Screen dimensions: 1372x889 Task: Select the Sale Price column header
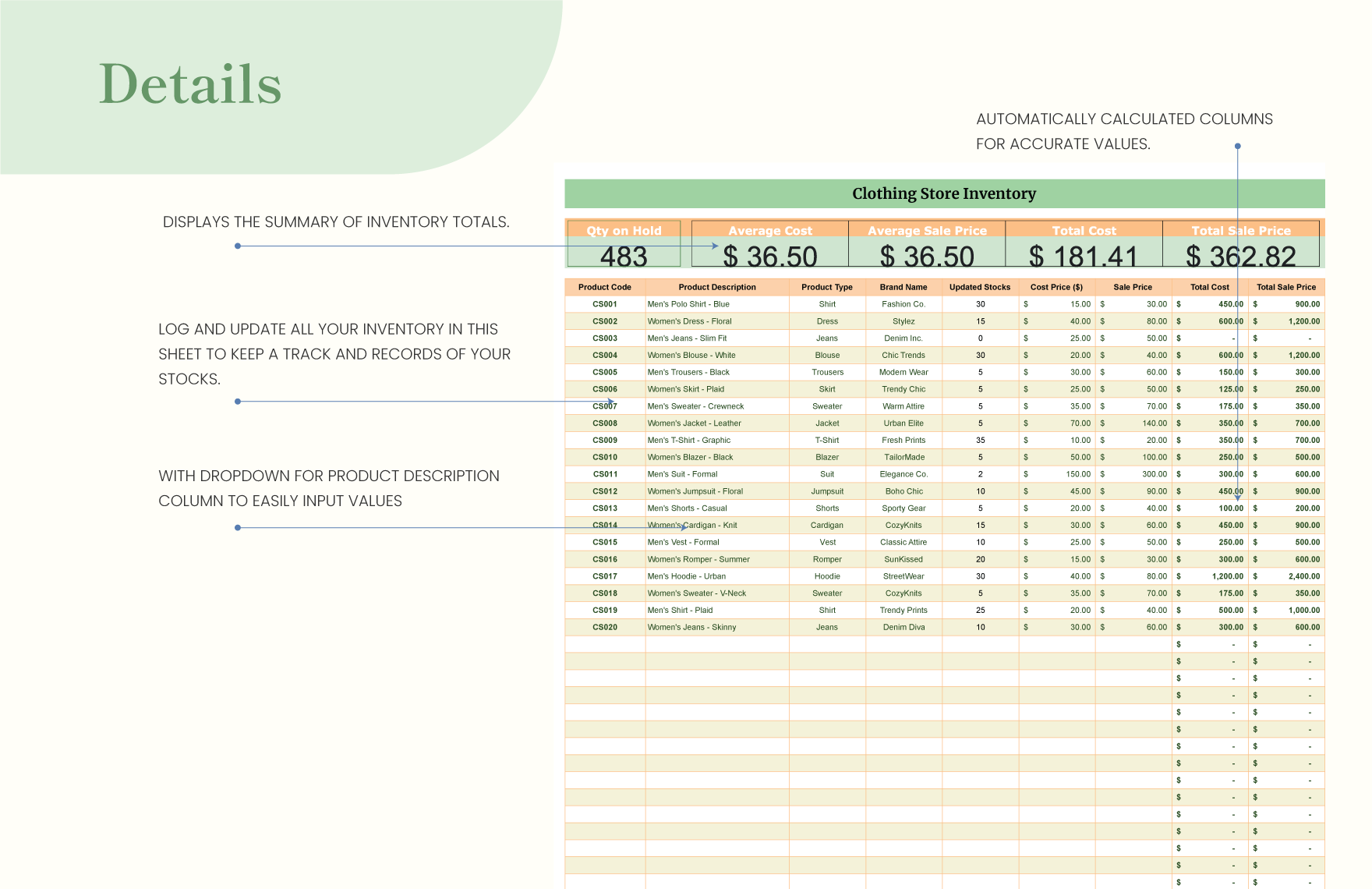(1133, 287)
